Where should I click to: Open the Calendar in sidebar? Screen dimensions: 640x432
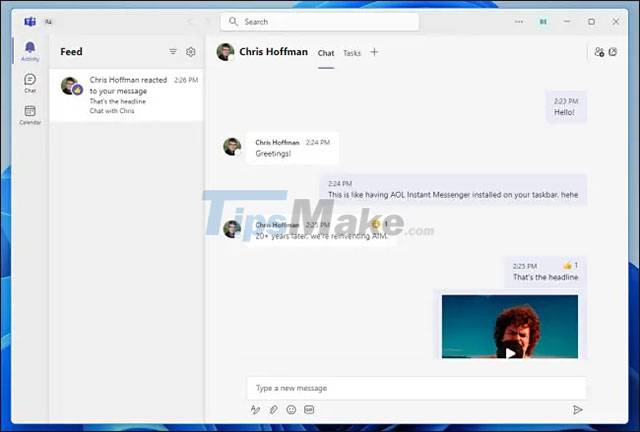30,115
